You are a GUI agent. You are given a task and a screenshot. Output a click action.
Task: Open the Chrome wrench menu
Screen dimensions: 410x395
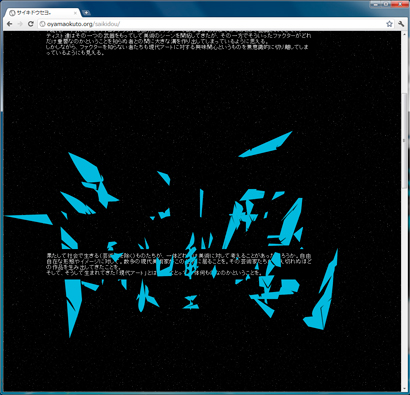coord(401,24)
